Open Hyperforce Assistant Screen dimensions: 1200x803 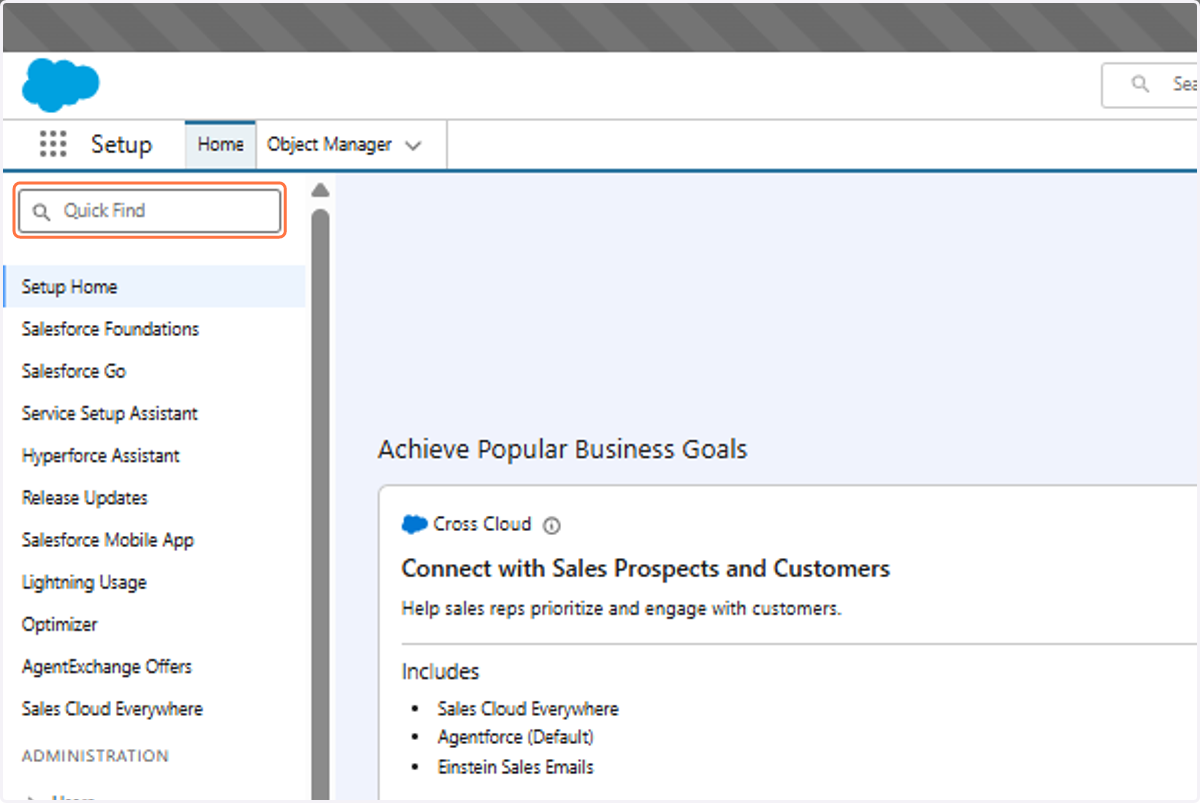(101, 455)
